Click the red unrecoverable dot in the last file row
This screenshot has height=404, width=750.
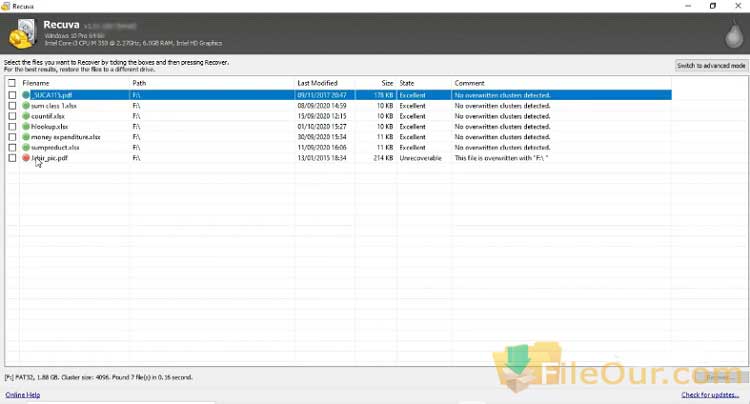tap(26, 158)
